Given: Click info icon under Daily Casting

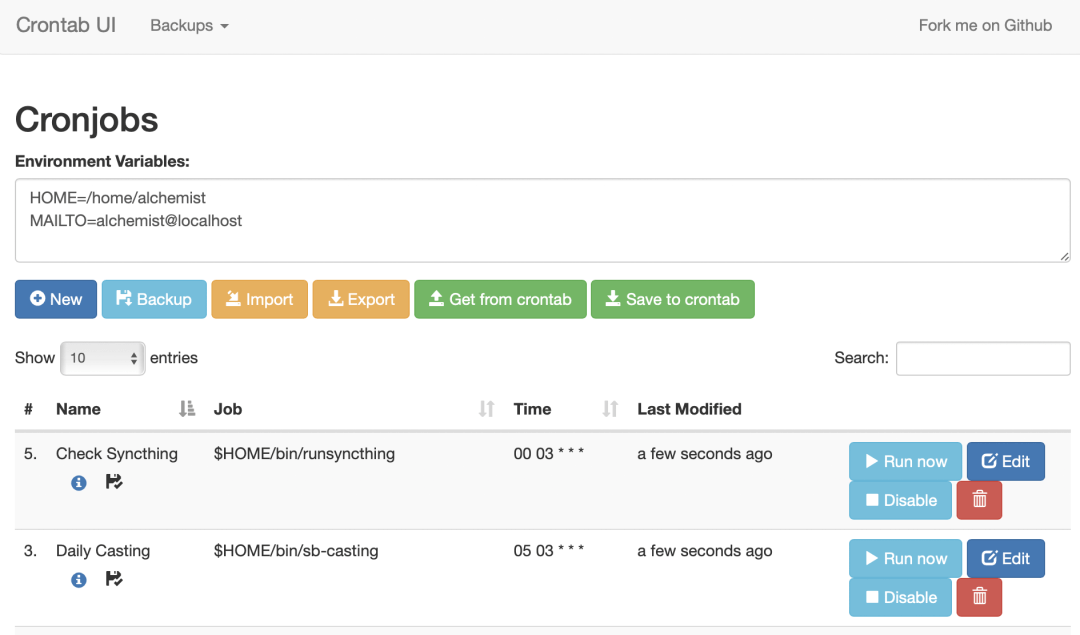Looking at the screenshot, I should (x=79, y=580).
